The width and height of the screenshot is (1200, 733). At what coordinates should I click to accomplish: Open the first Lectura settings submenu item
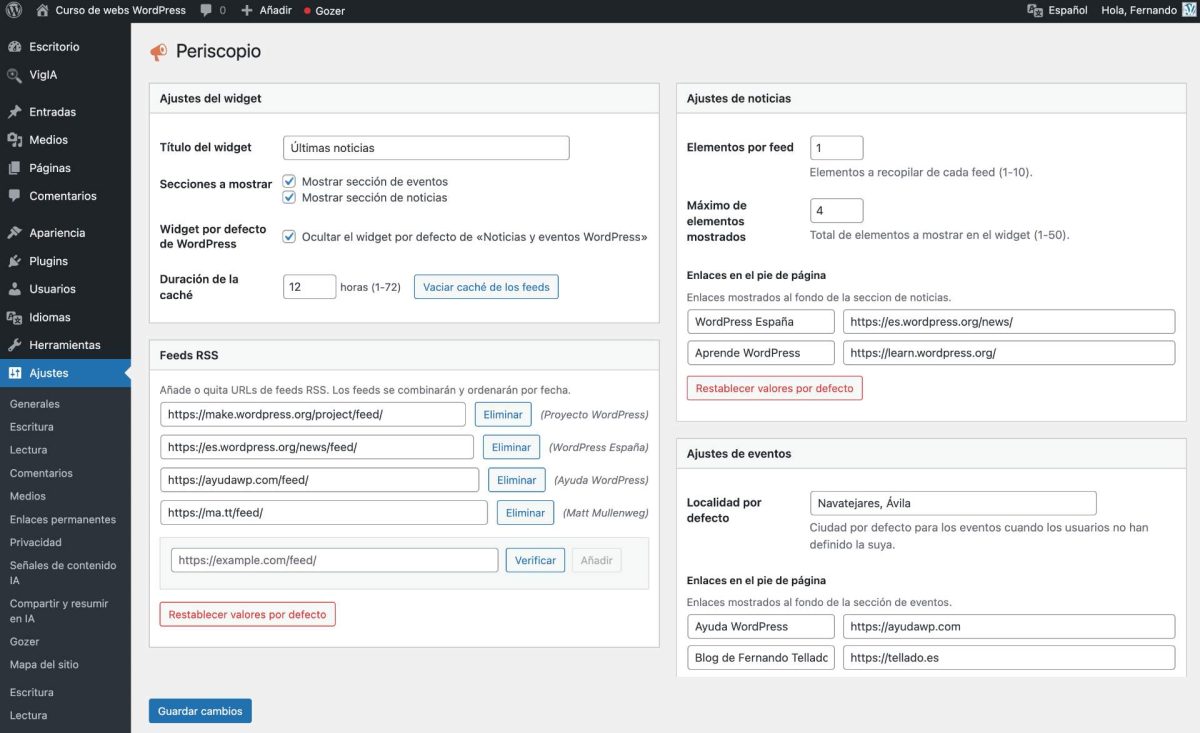(29, 450)
